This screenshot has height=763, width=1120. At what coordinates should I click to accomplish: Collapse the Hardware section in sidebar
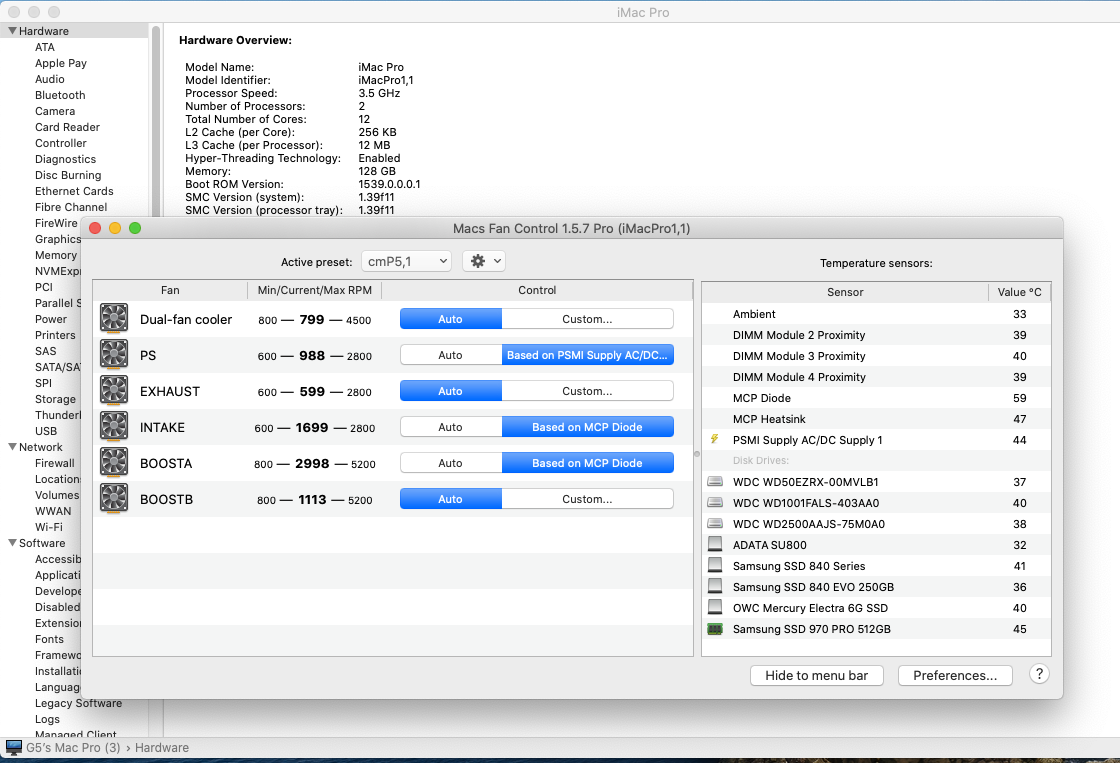click(12, 31)
